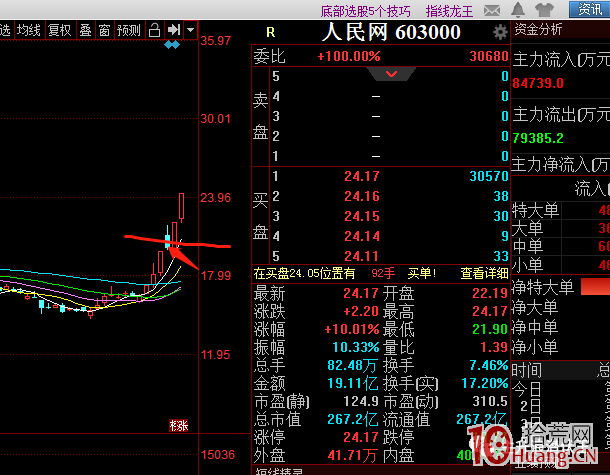Click the jump-to-end arrow icon
Viewport: 610px width, 475px height.
pos(174,30)
